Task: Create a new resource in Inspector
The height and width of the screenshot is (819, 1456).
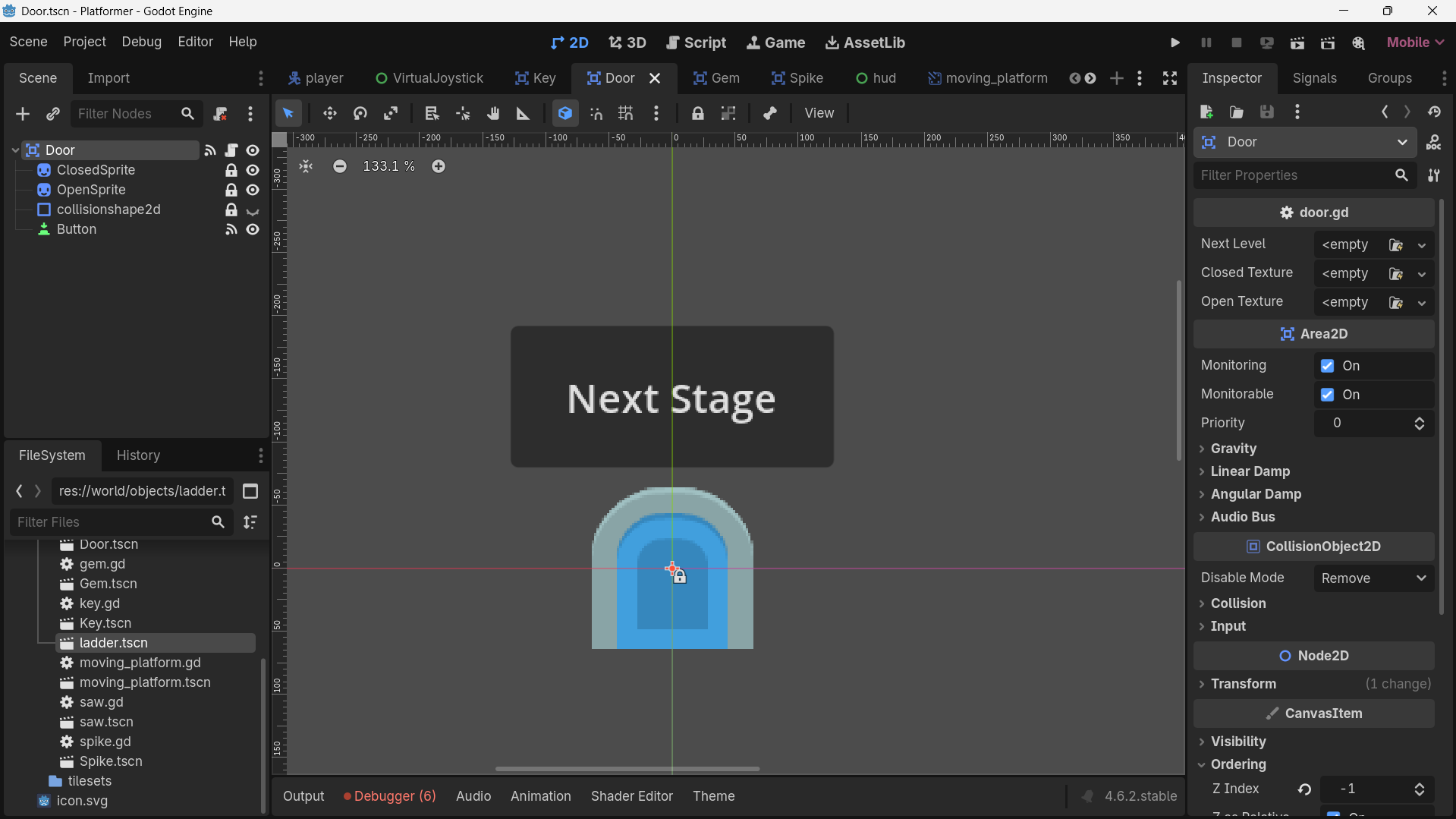Action: [1206, 112]
